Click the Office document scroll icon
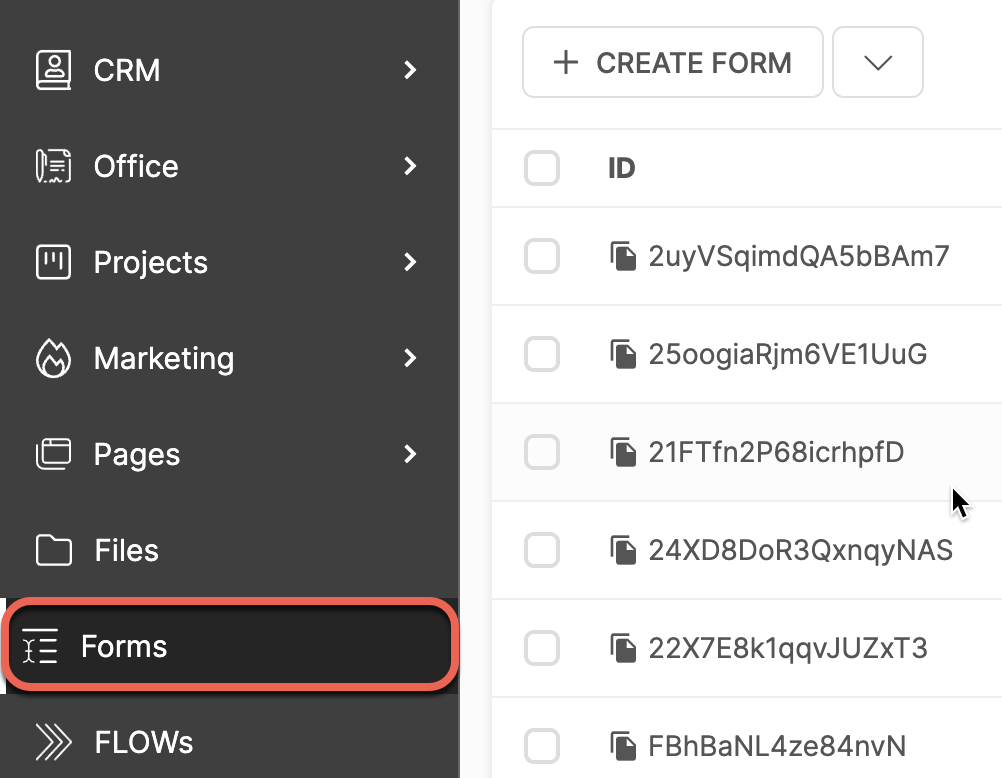This screenshot has height=778, width=1002. click(53, 166)
